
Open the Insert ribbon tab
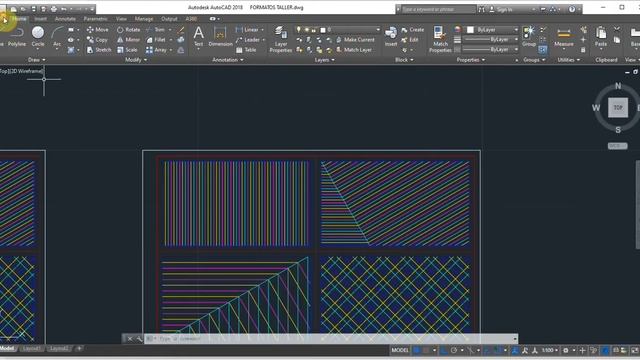click(40, 19)
